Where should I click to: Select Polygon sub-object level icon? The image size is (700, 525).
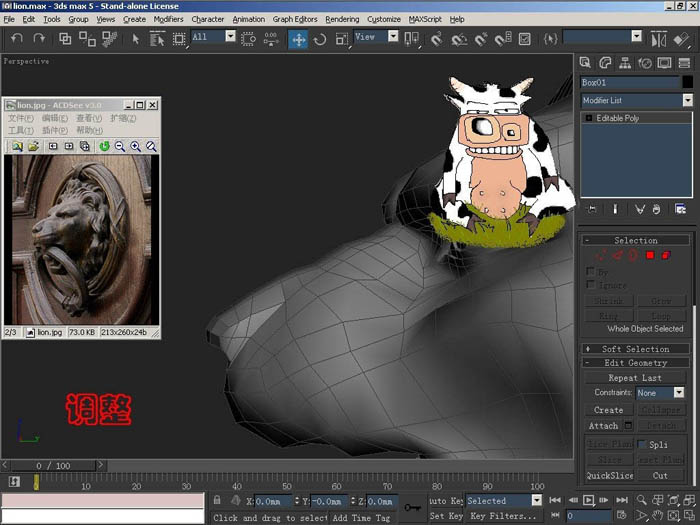tap(650, 255)
